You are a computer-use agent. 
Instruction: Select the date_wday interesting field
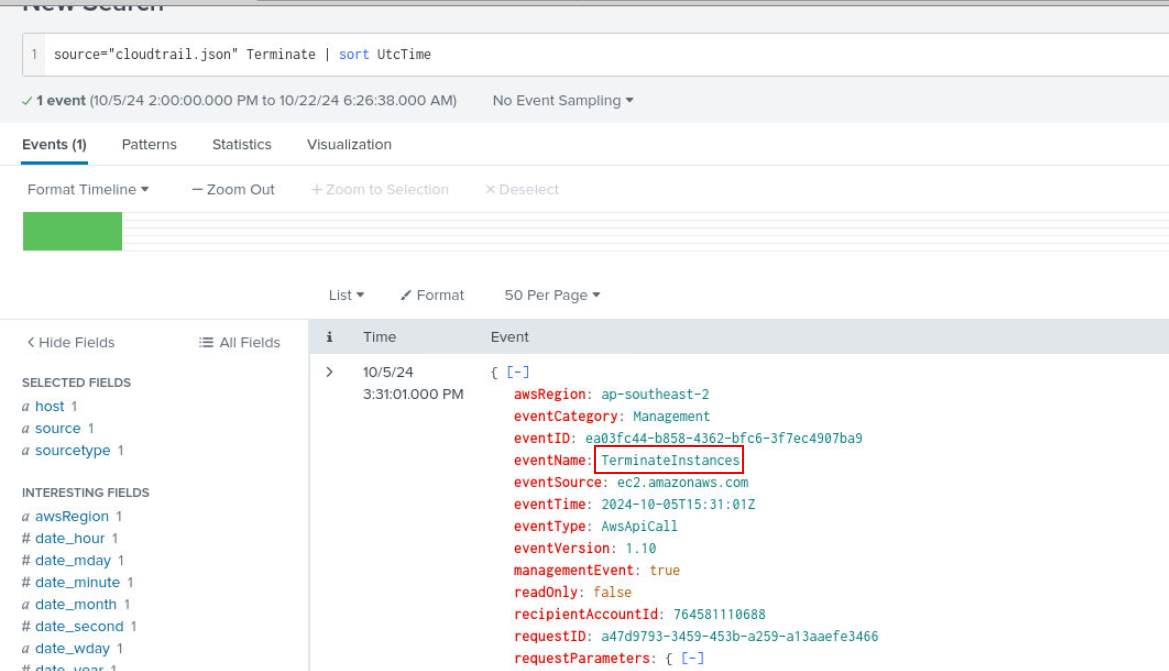coord(72,649)
